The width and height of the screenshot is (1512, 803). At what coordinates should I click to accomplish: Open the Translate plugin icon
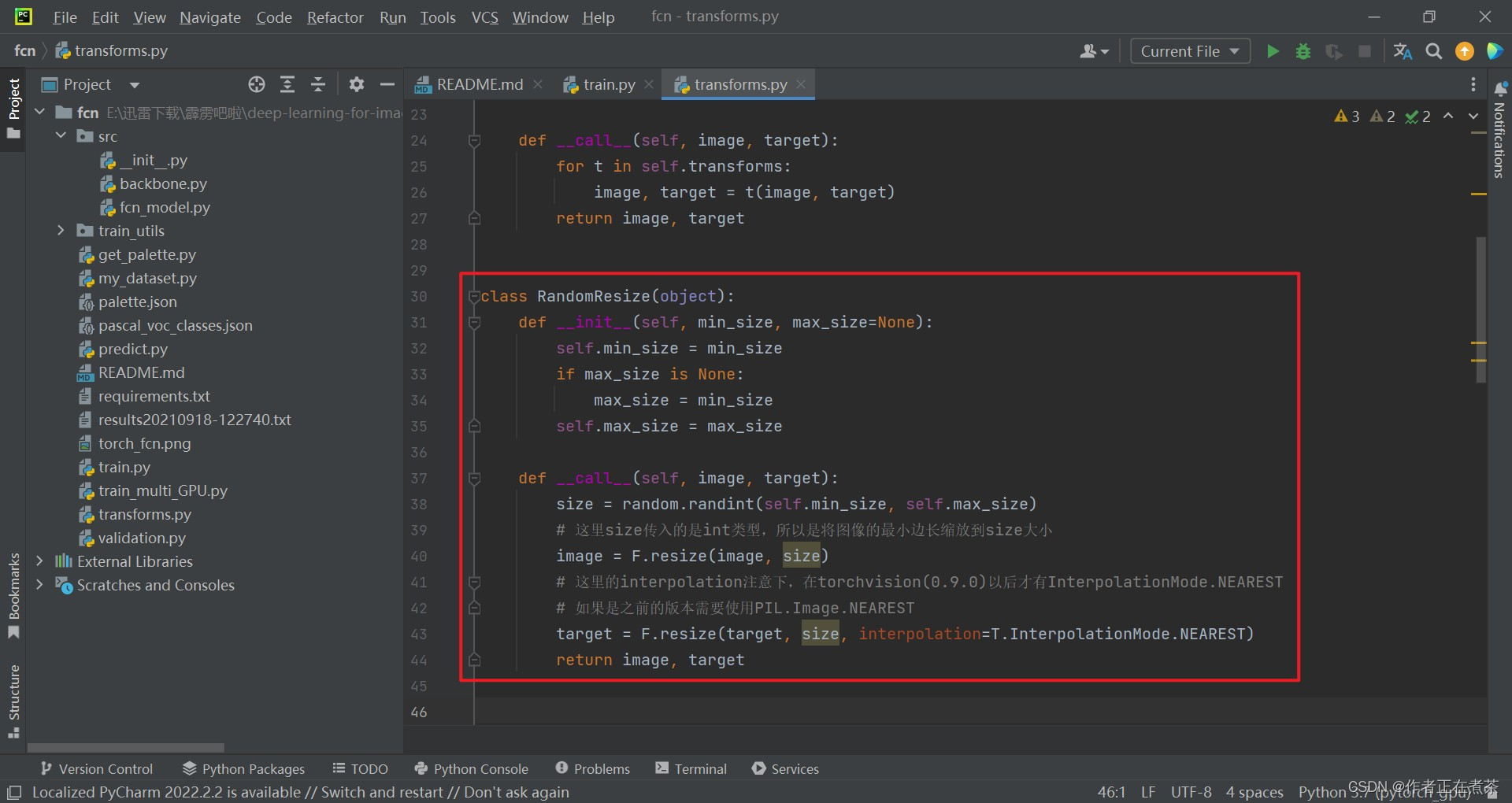click(x=1403, y=51)
